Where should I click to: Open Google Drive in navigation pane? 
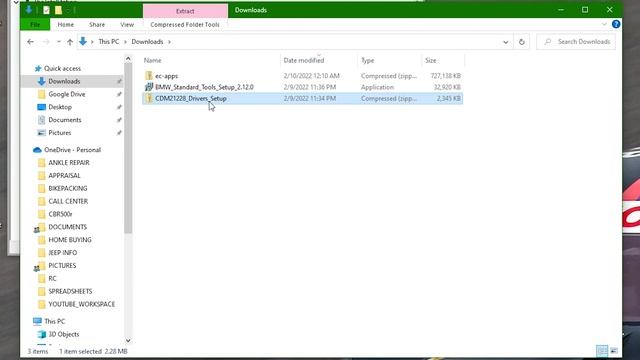(67, 94)
